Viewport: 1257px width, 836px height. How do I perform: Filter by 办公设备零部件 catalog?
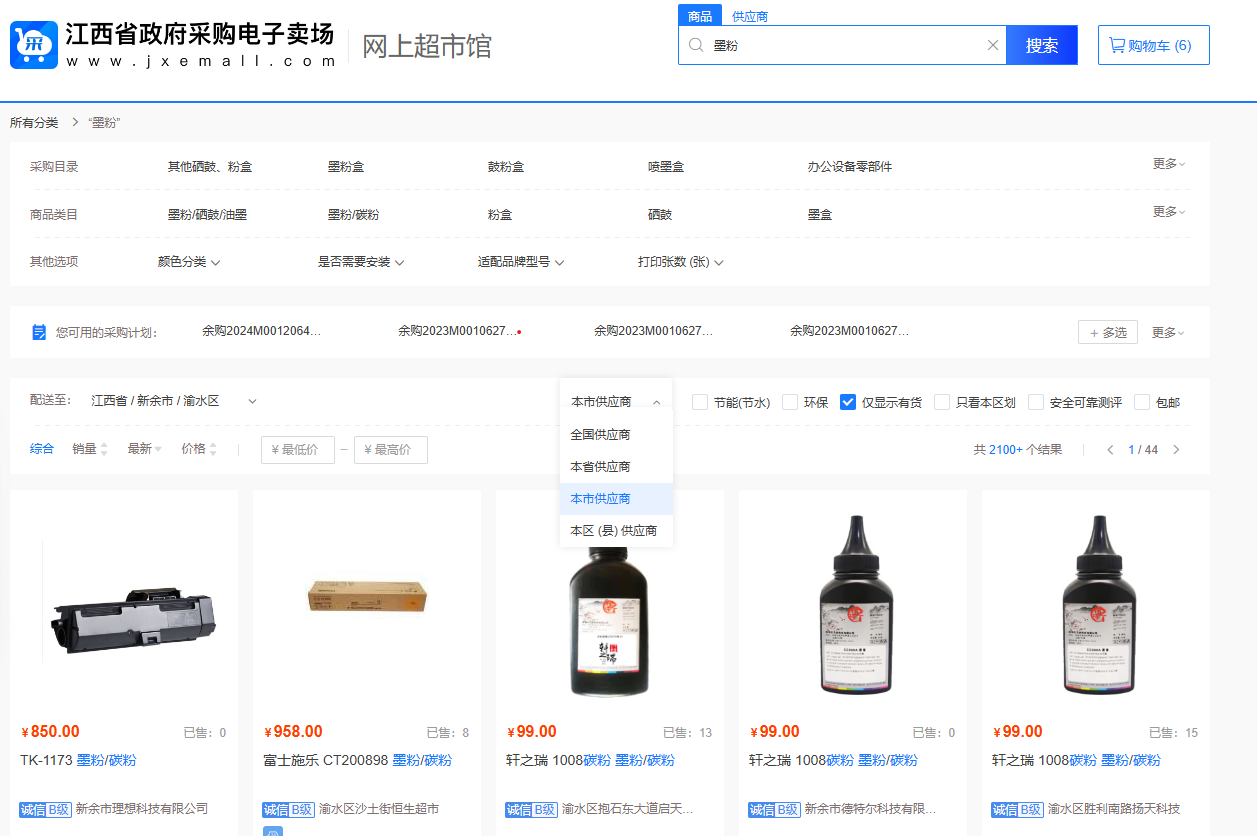click(x=850, y=167)
